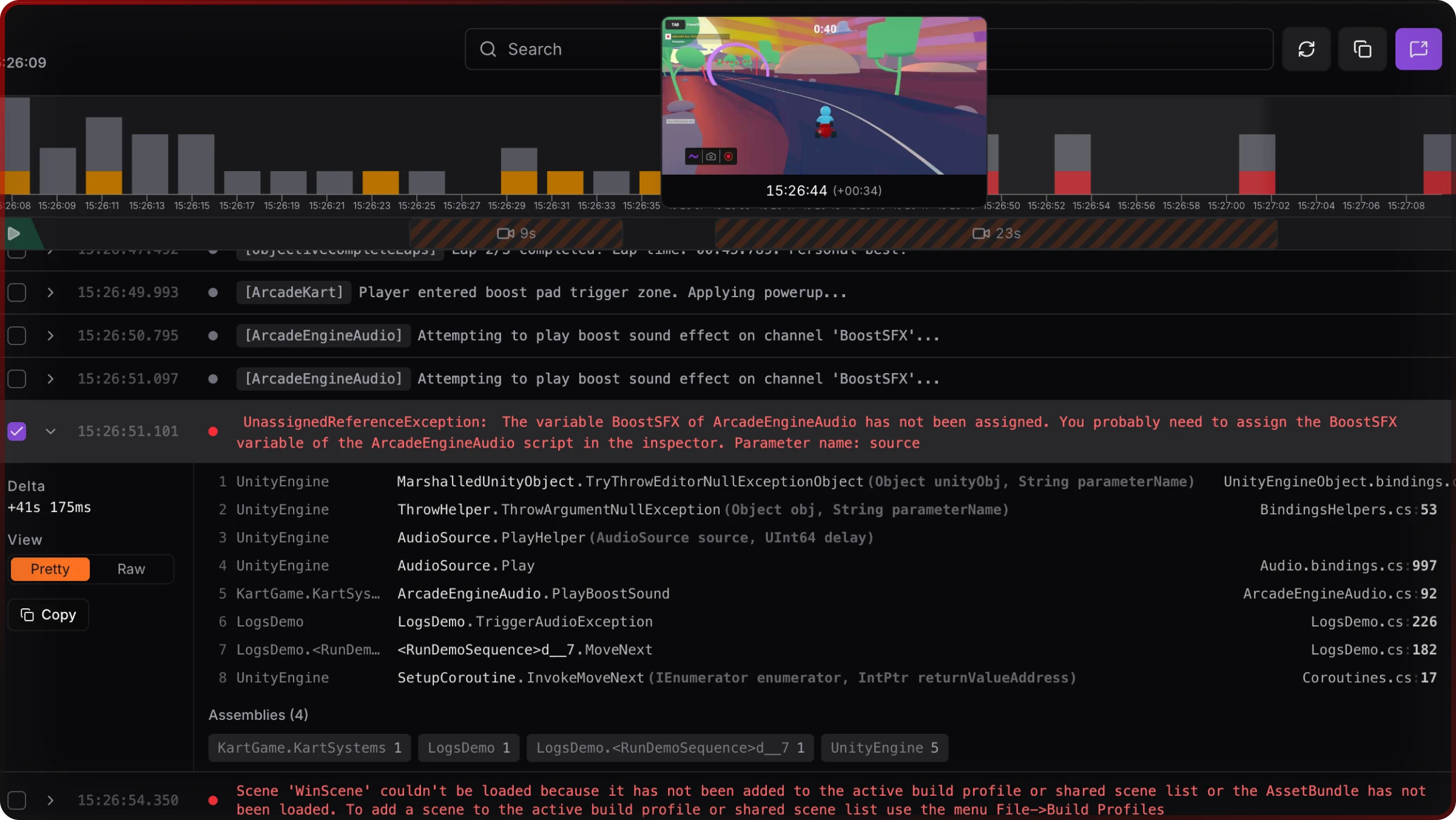
Task: Uncheck the selected 15:26:51.101 exception row
Action: [x=17, y=431]
